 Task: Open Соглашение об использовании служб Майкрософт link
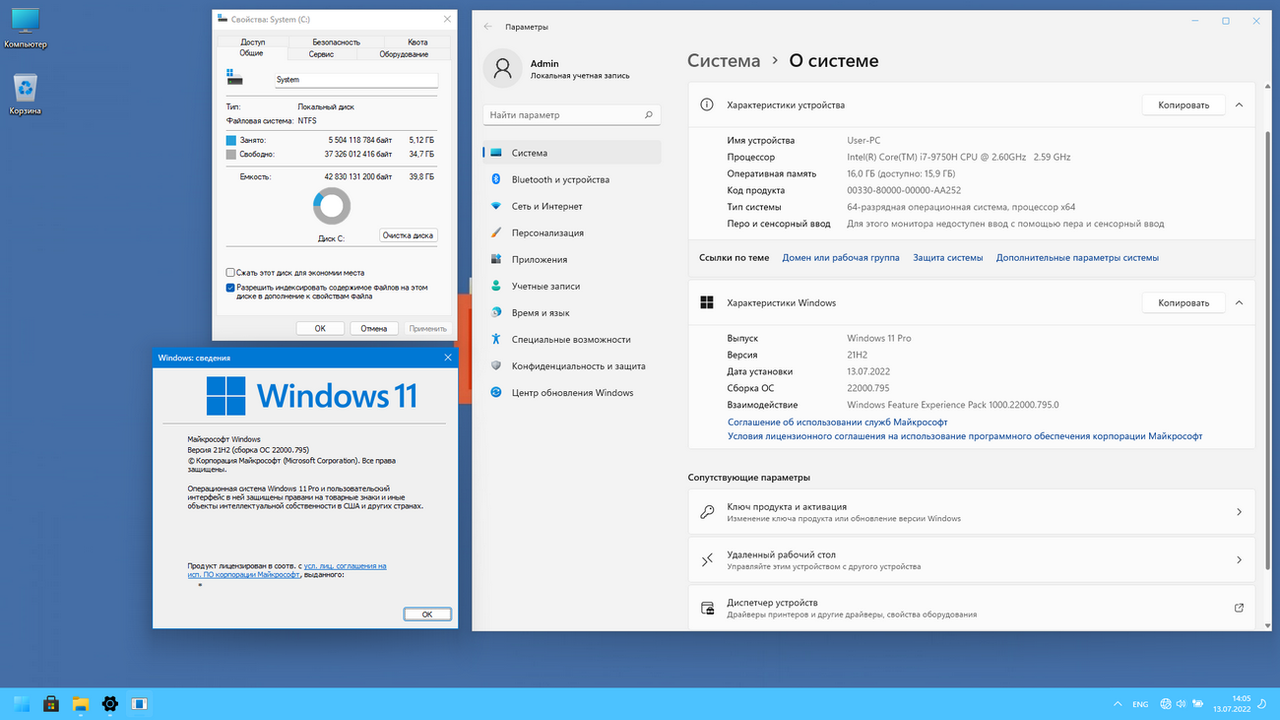point(837,422)
